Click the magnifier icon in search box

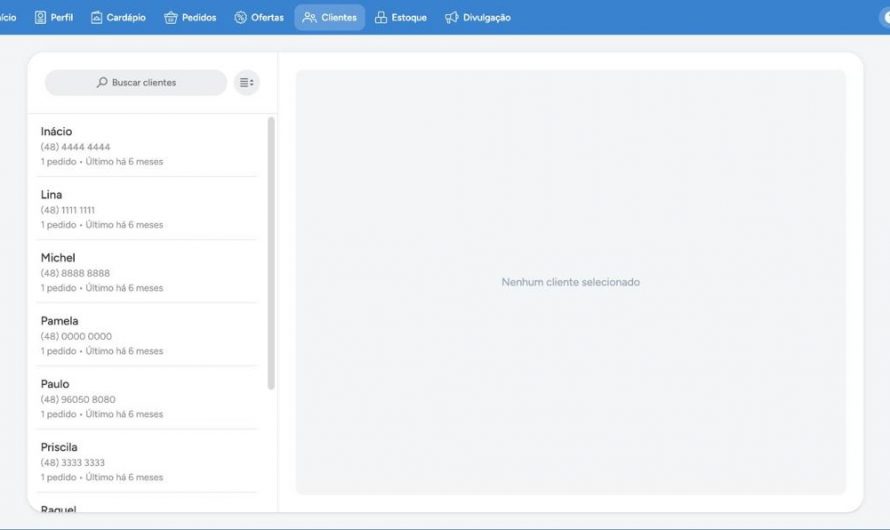[x=102, y=82]
